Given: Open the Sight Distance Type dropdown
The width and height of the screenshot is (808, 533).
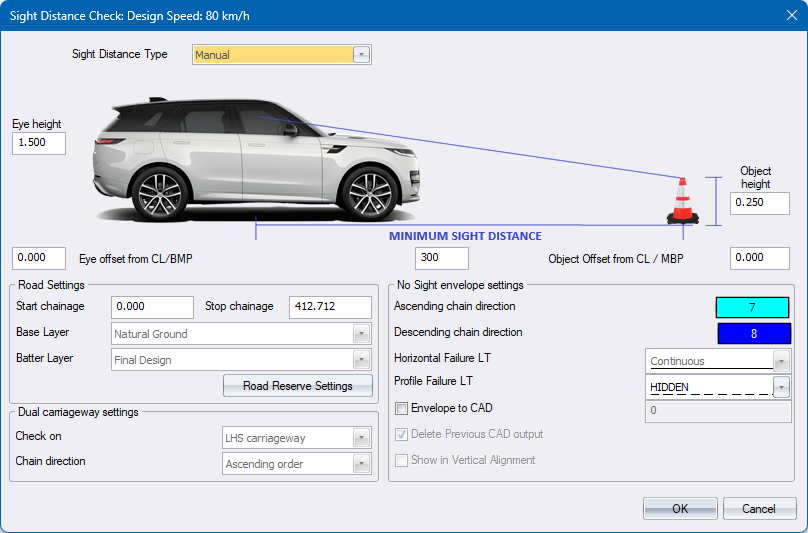Looking at the screenshot, I should click(x=361, y=55).
